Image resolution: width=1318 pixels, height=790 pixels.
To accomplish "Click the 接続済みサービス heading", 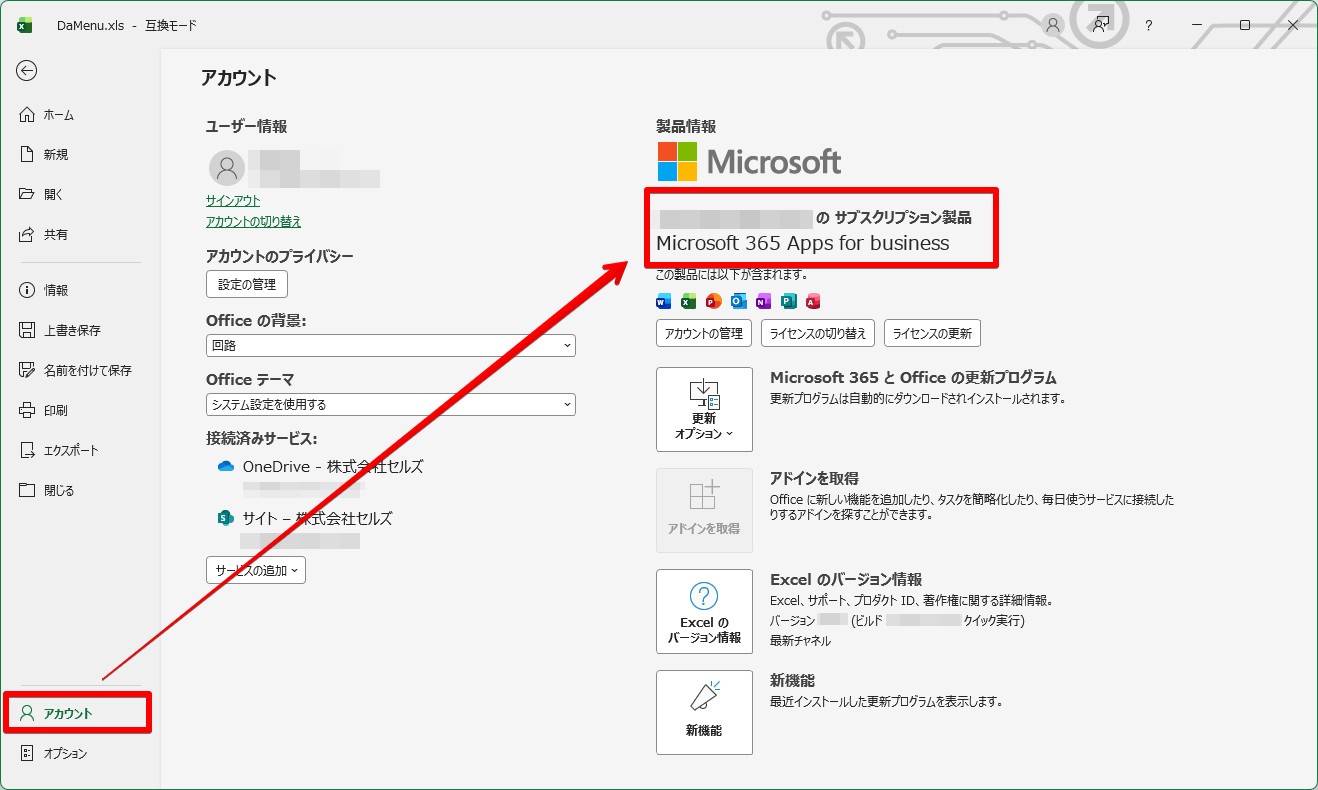I will coord(262,439).
